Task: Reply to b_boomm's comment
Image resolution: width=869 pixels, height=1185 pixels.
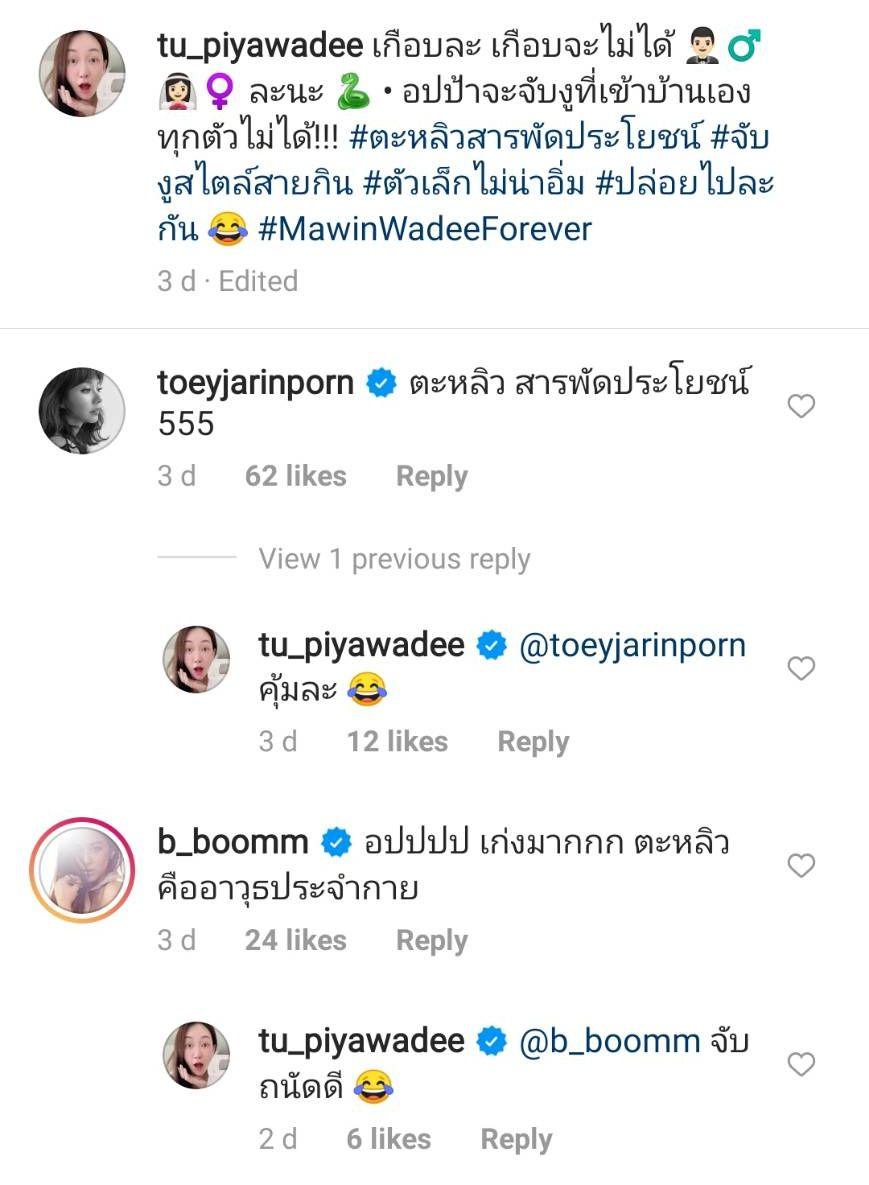Action: 432,940
